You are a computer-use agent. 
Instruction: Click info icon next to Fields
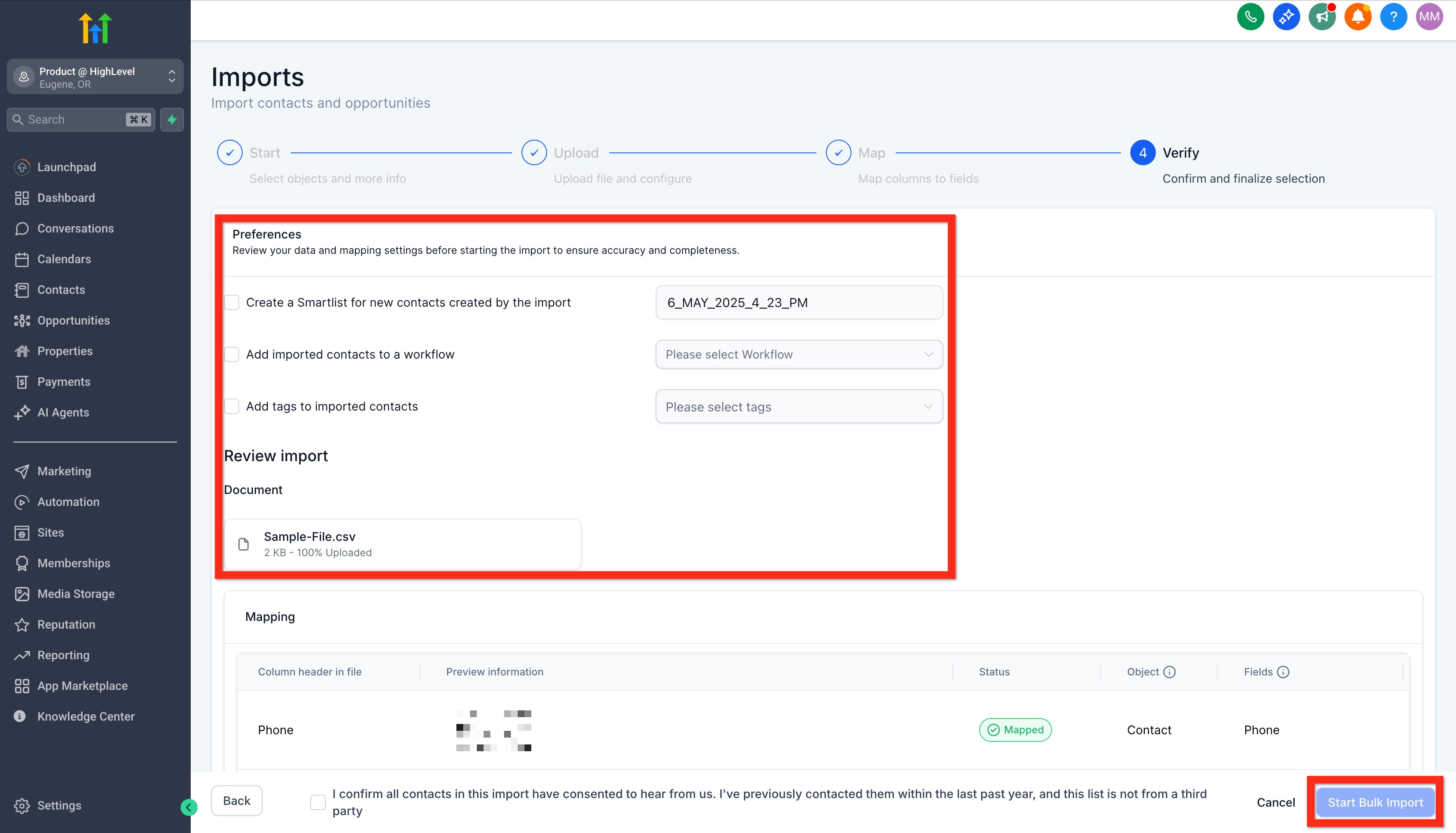click(1283, 672)
